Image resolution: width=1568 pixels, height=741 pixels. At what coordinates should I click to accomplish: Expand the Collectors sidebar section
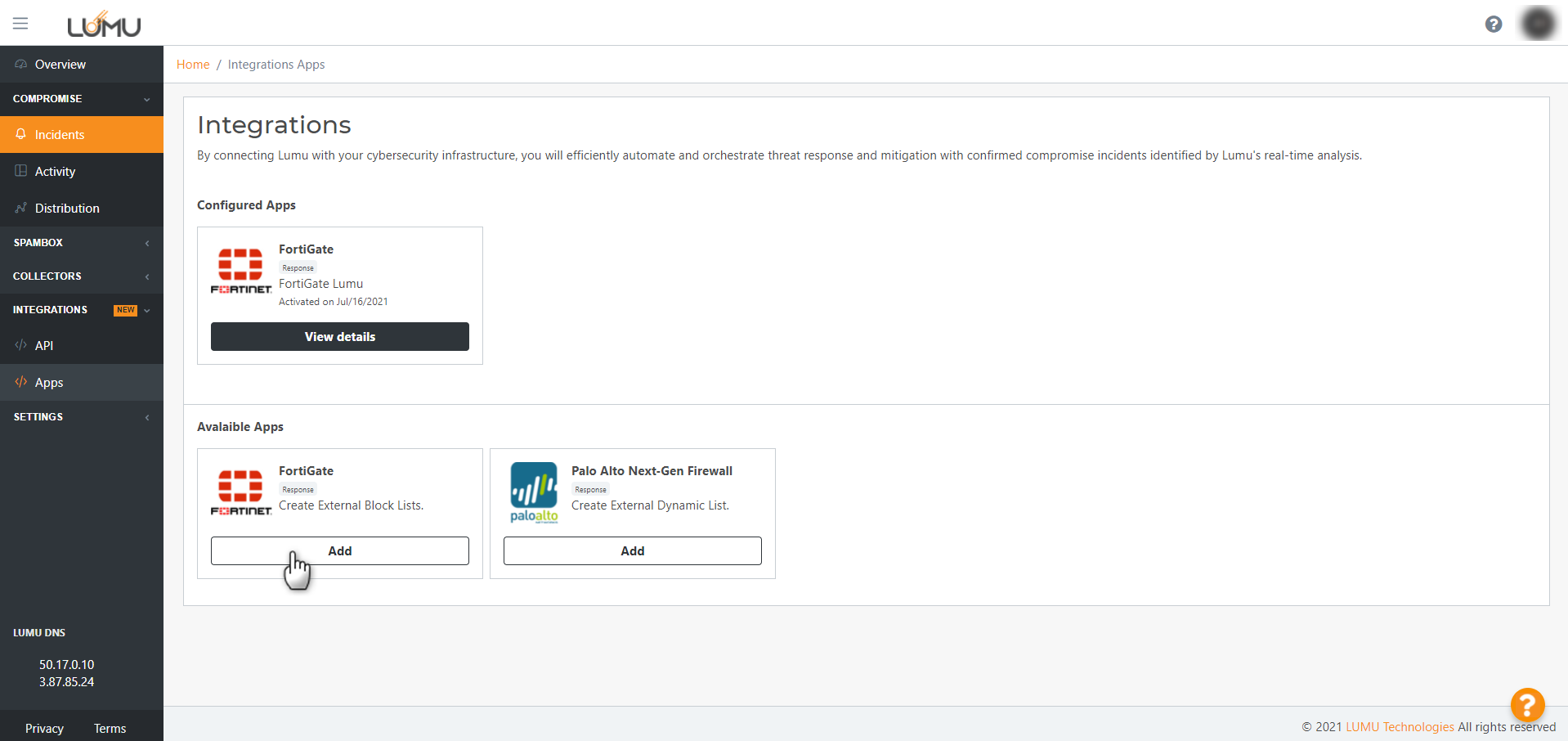click(x=81, y=276)
